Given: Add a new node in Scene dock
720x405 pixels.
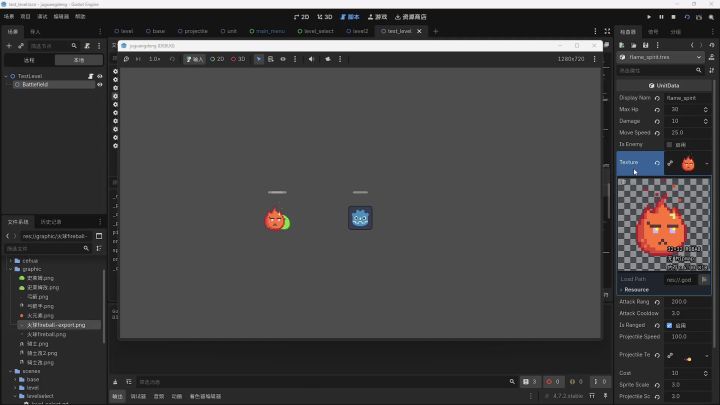Looking at the screenshot, I should click(9, 46).
